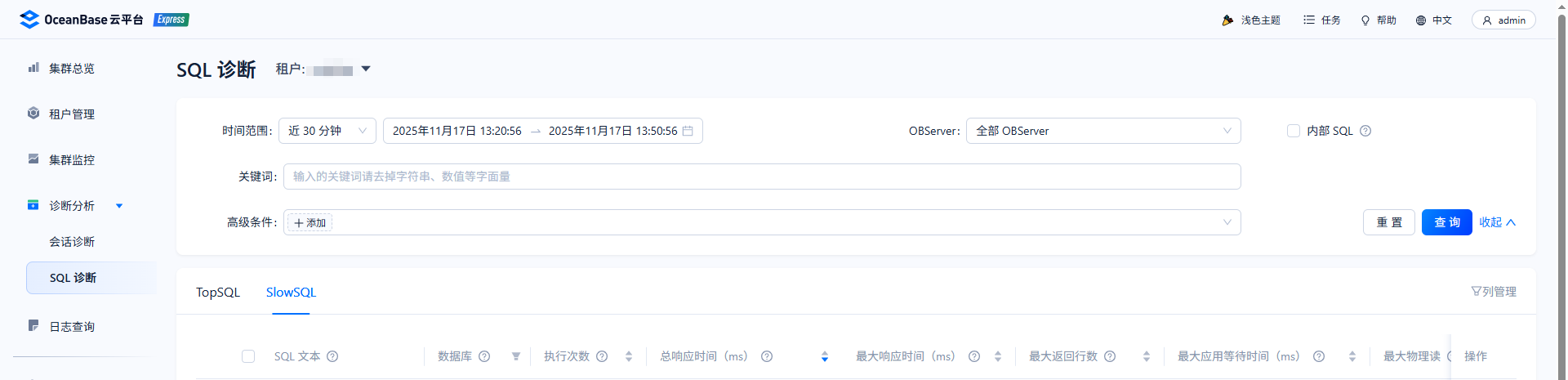Click help icon next to 内部 SQL

(x=1365, y=131)
